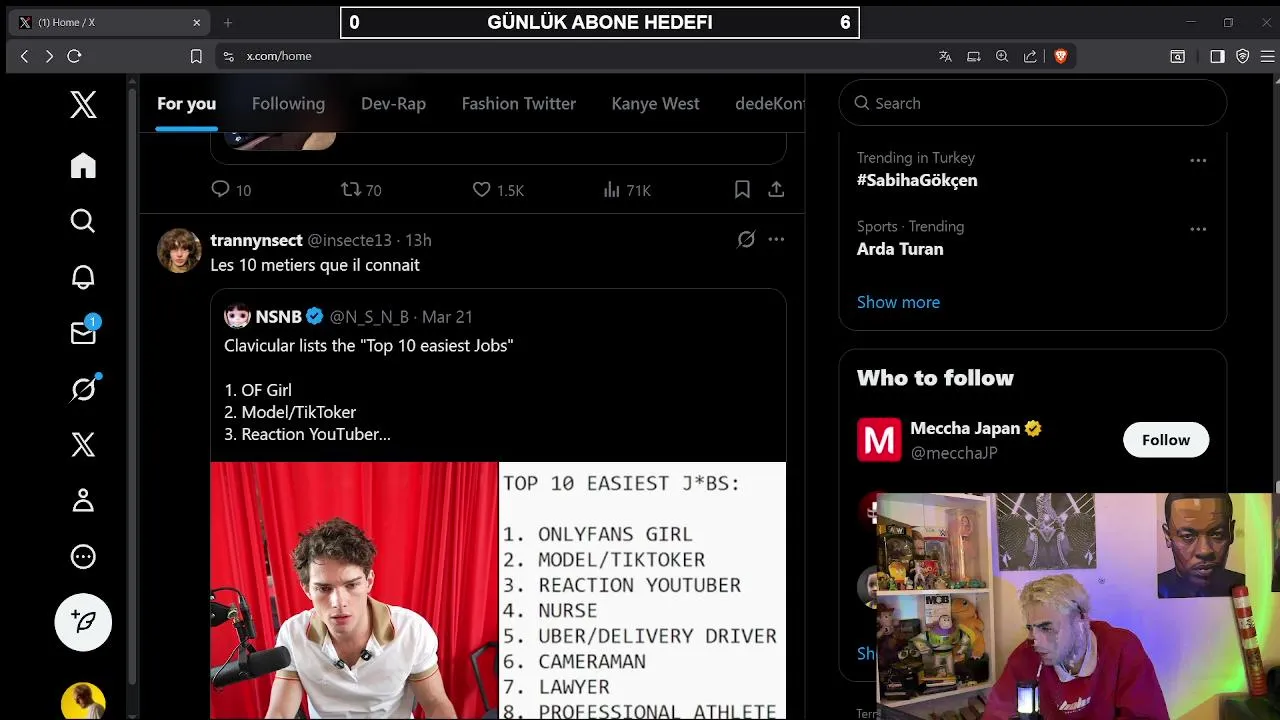1280x720 pixels.
Task: Click the X logo at top of sidebar
Action: pyautogui.click(x=83, y=104)
